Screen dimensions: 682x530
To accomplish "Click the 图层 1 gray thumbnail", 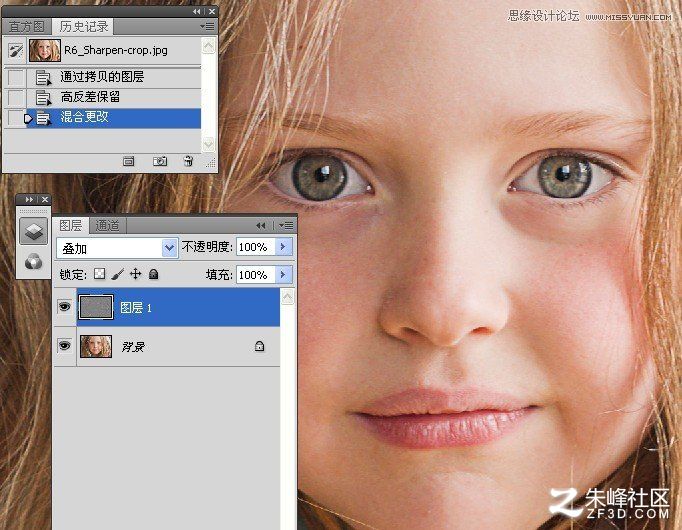I will (x=96, y=307).
